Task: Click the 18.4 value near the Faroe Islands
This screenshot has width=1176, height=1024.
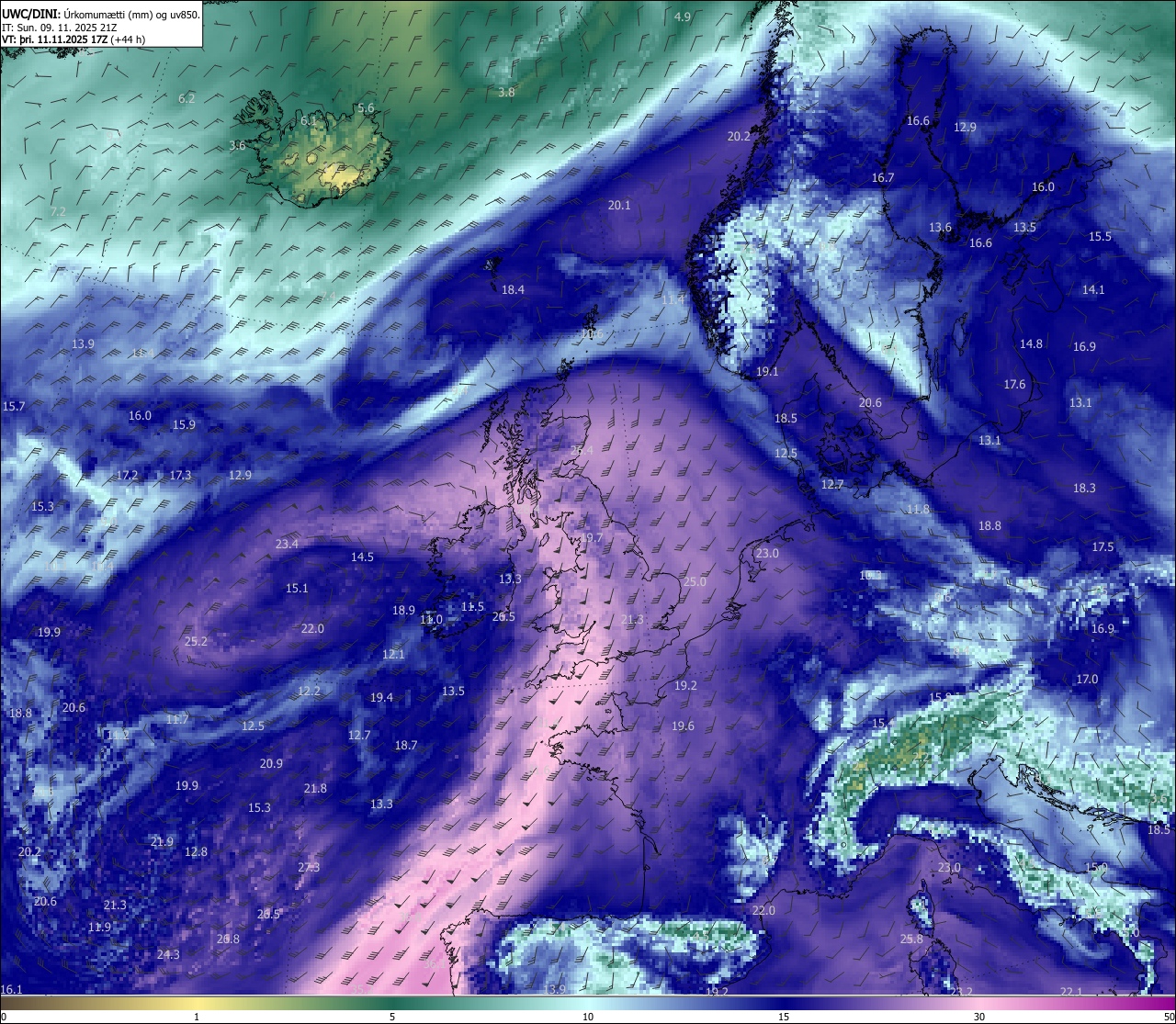Action: [513, 290]
